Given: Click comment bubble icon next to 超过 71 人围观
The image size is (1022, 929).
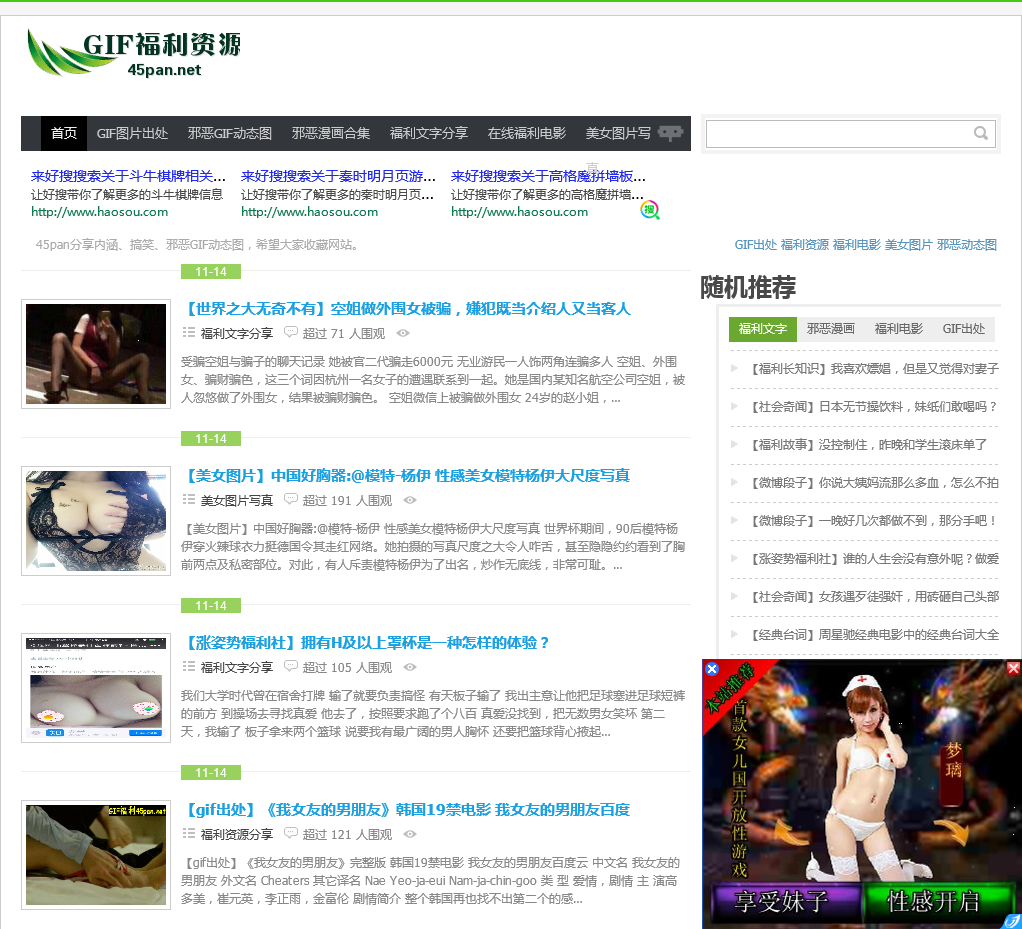Looking at the screenshot, I should [x=291, y=332].
